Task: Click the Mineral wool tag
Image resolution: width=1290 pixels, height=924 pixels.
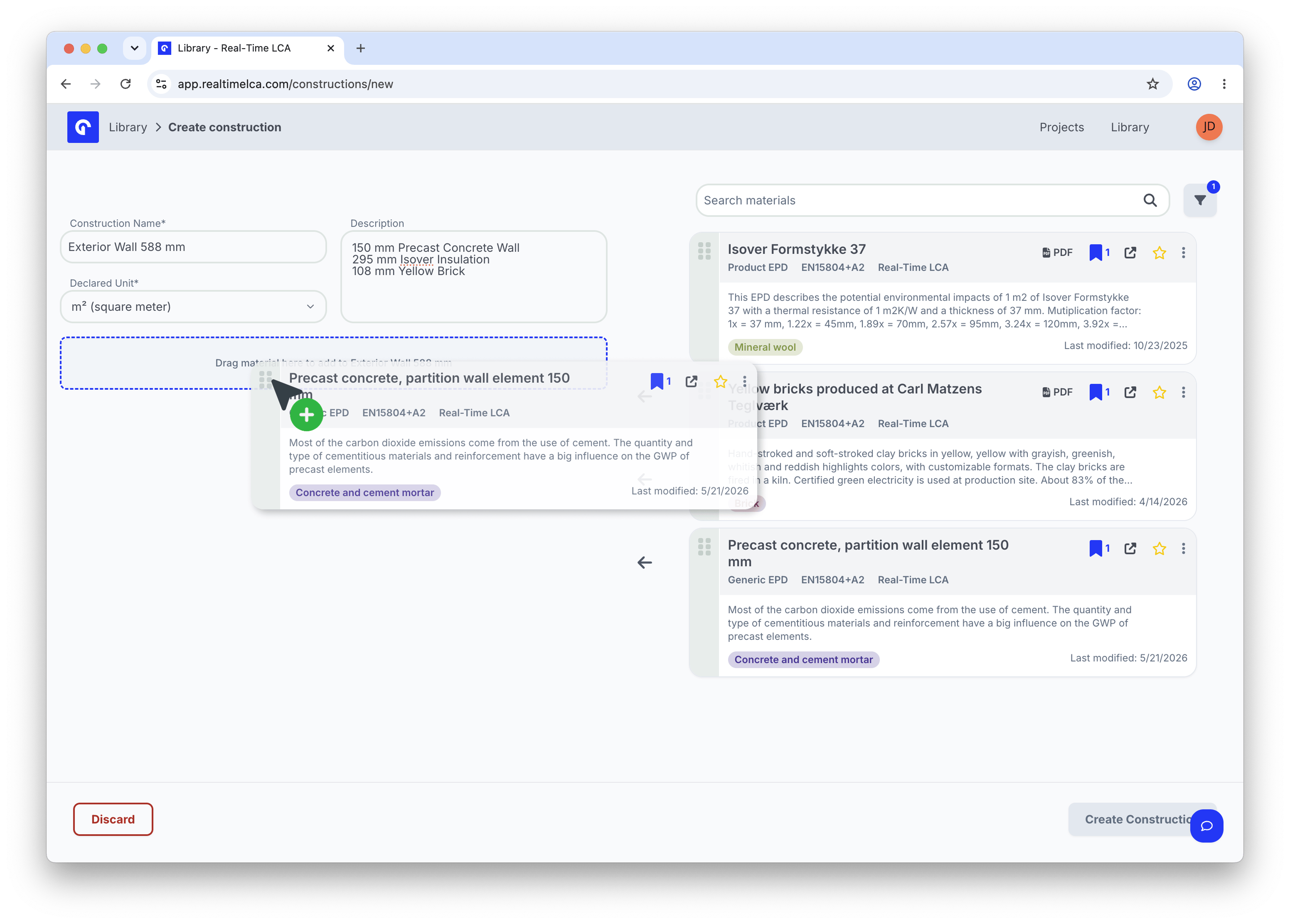Action: (765, 347)
